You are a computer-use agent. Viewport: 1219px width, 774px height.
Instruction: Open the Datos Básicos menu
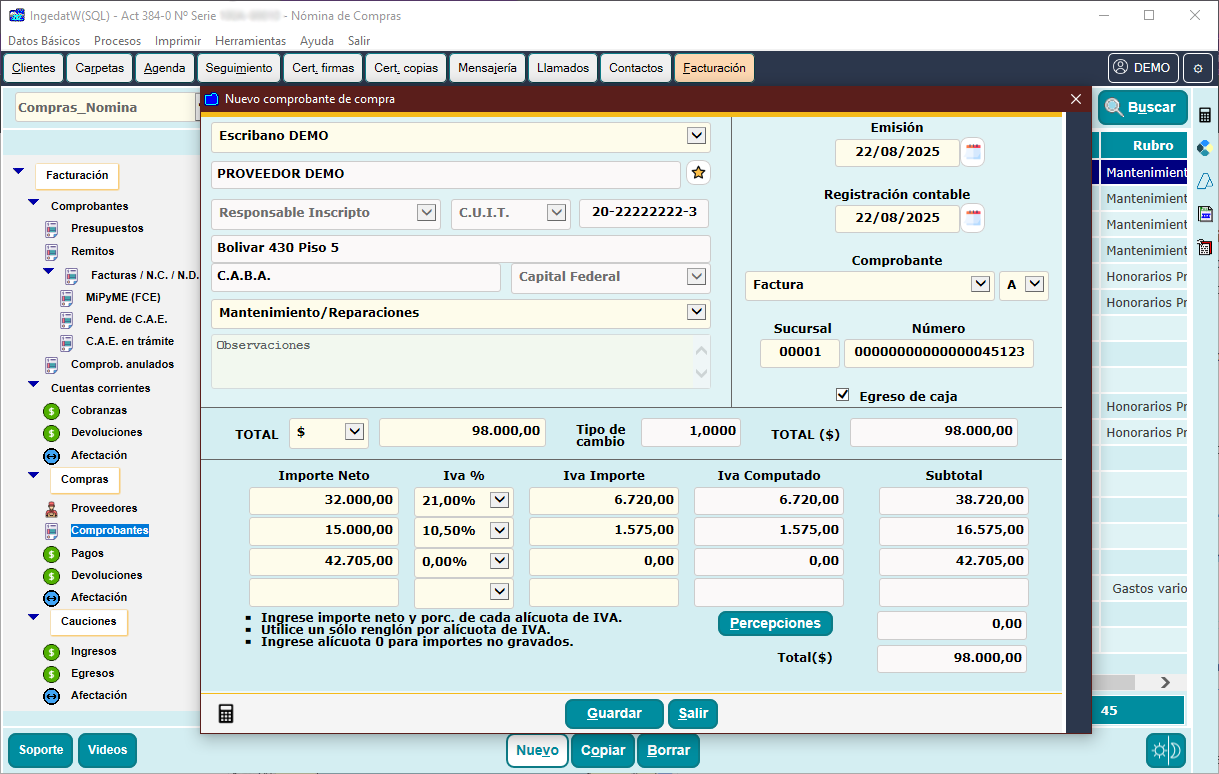click(44, 41)
